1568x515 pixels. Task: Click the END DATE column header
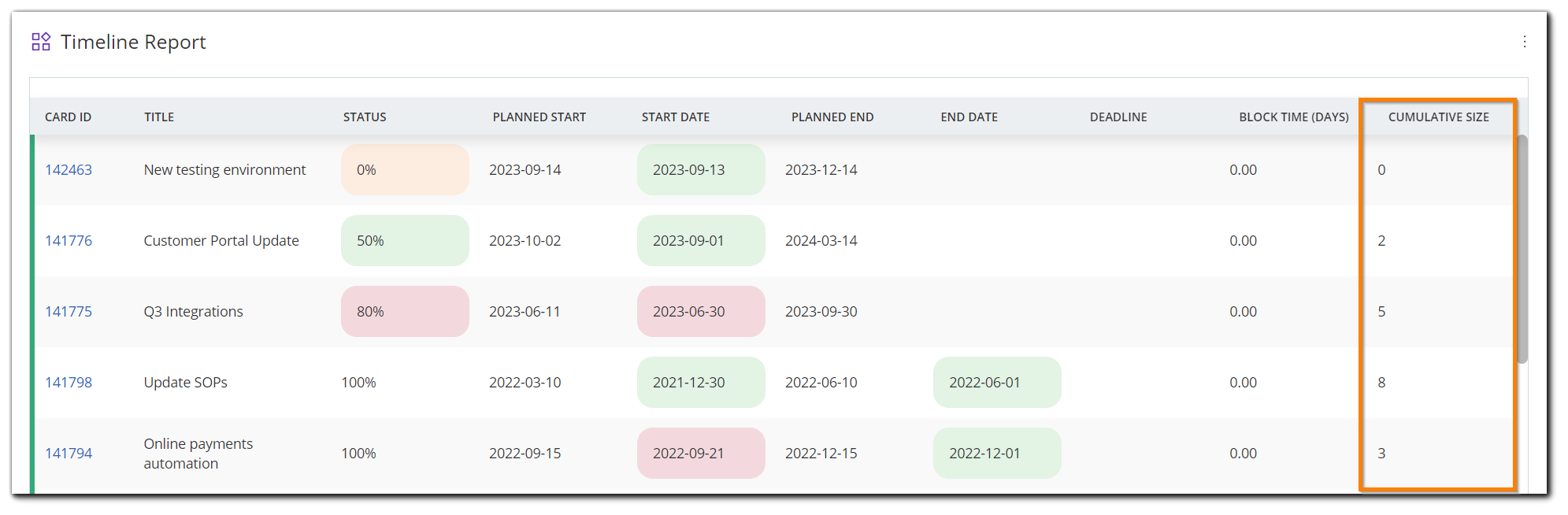tap(969, 117)
